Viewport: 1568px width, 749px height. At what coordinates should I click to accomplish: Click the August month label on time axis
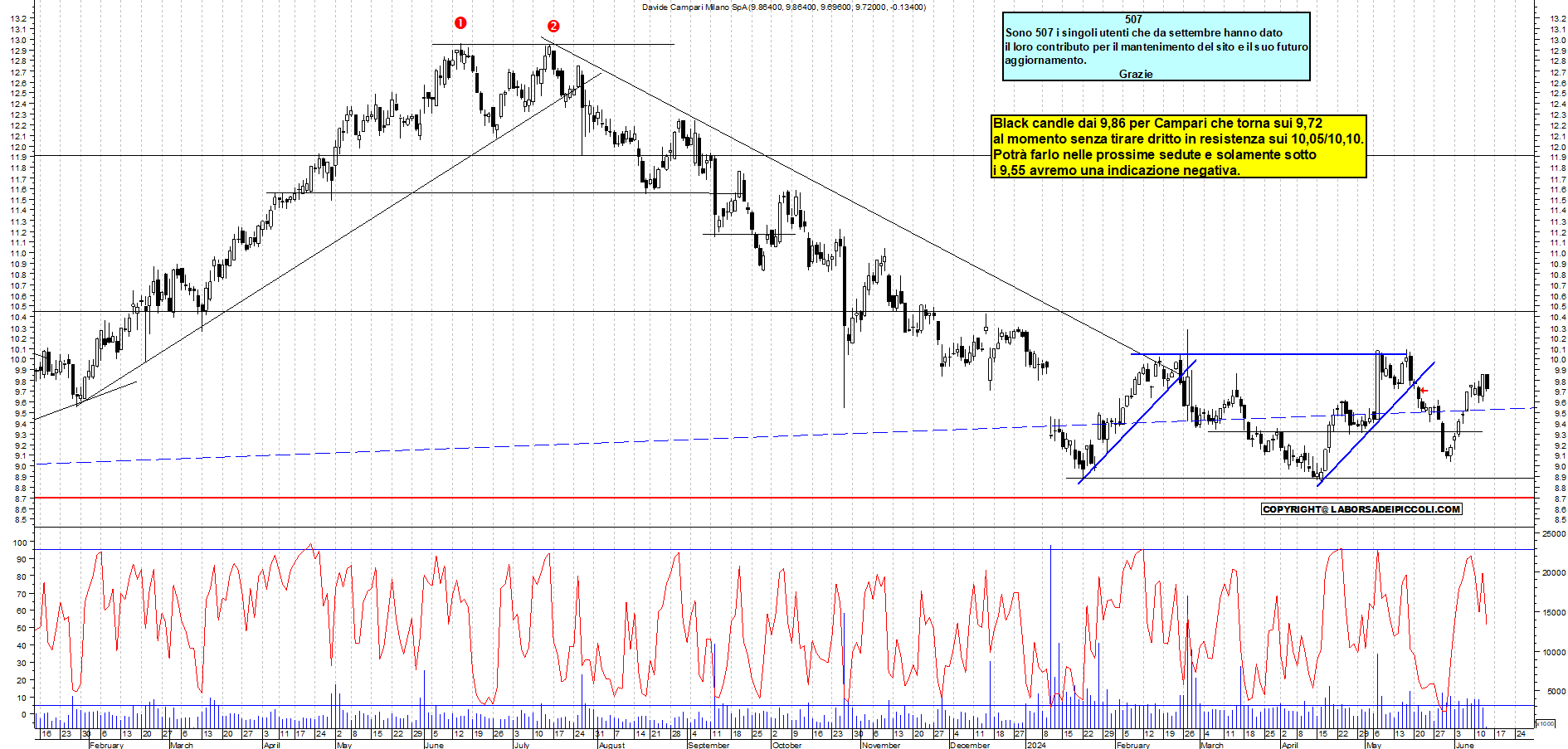611,745
